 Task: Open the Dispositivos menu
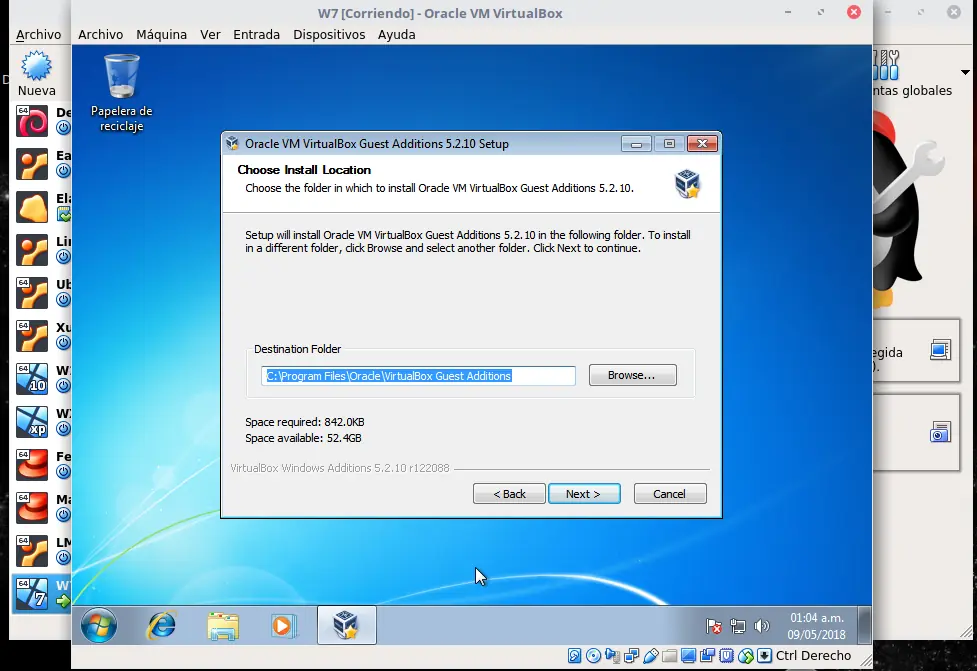coord(329,34)
